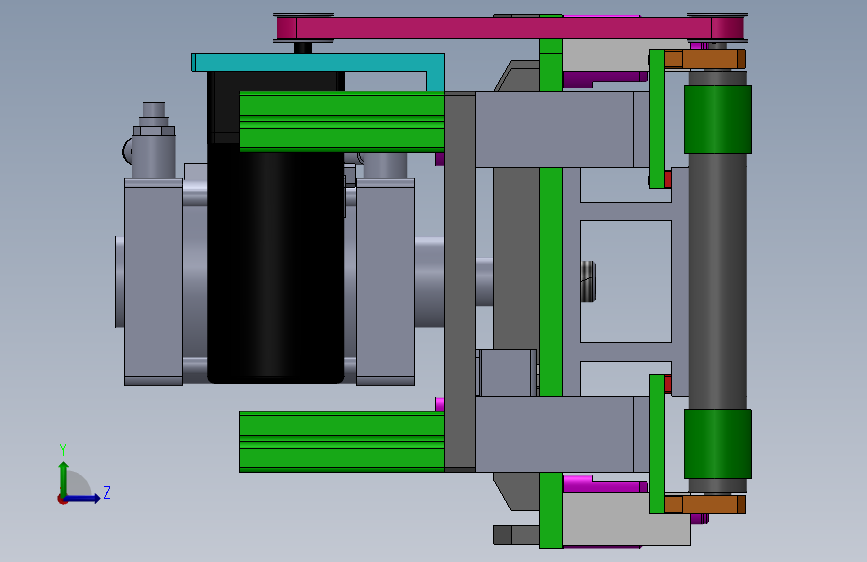Select the lower dark-green roller sleeve
867x562 pixels.
(718, 444)
